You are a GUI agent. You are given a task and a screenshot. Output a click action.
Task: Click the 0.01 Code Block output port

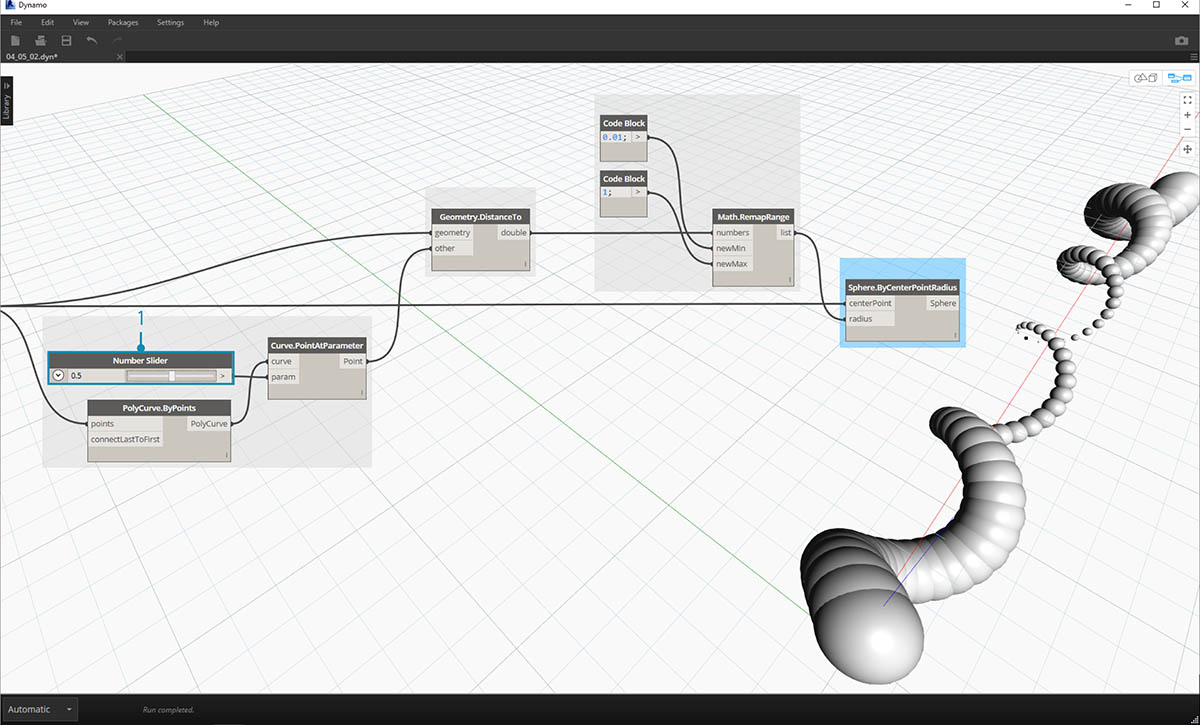point(638,137)
